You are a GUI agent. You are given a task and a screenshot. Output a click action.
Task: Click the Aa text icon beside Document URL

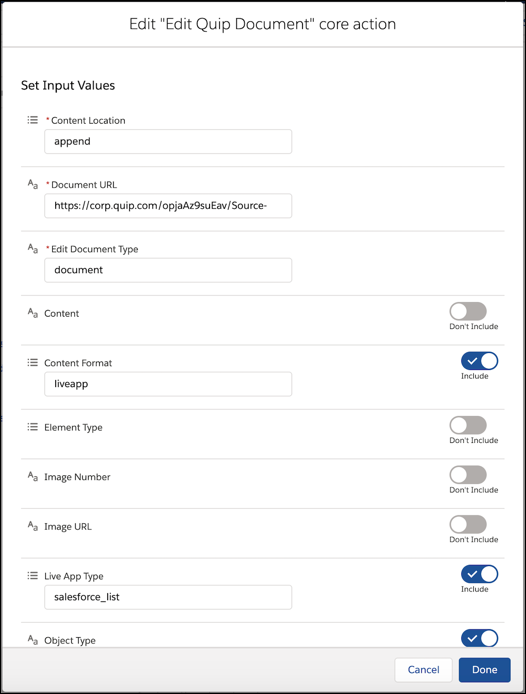(33, 184)
